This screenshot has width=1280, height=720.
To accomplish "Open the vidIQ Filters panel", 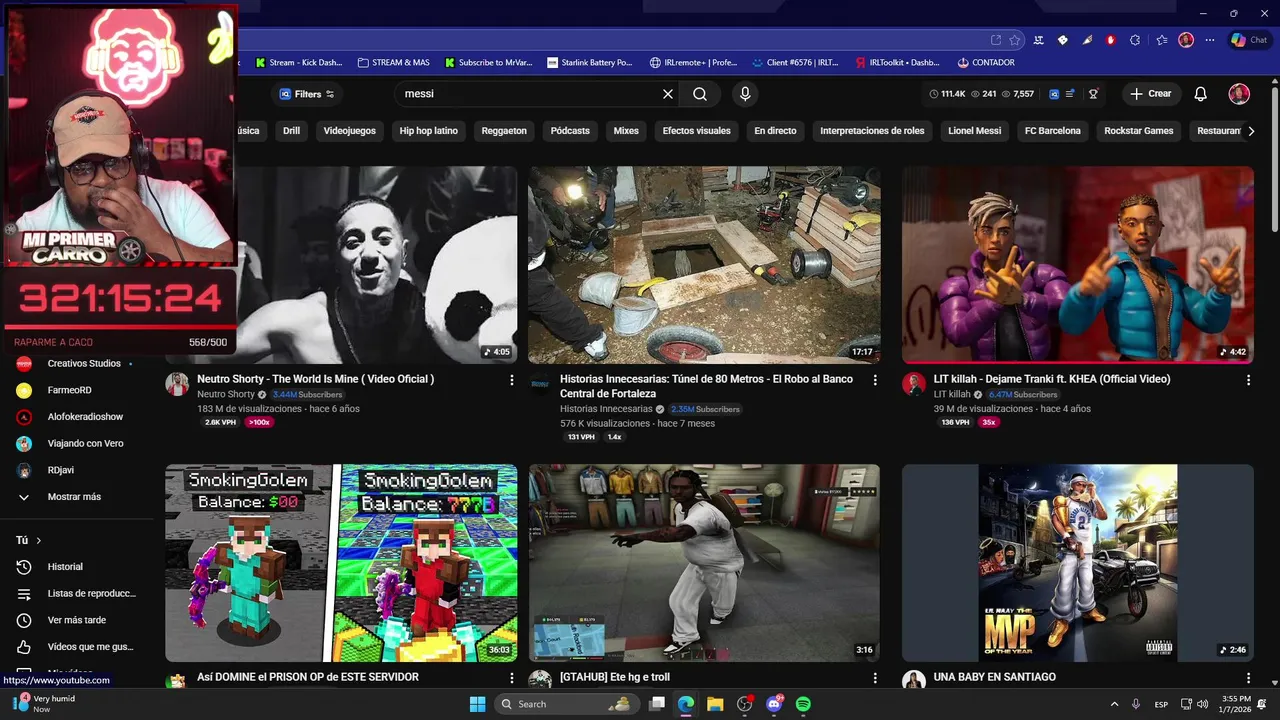I will 307,94.
